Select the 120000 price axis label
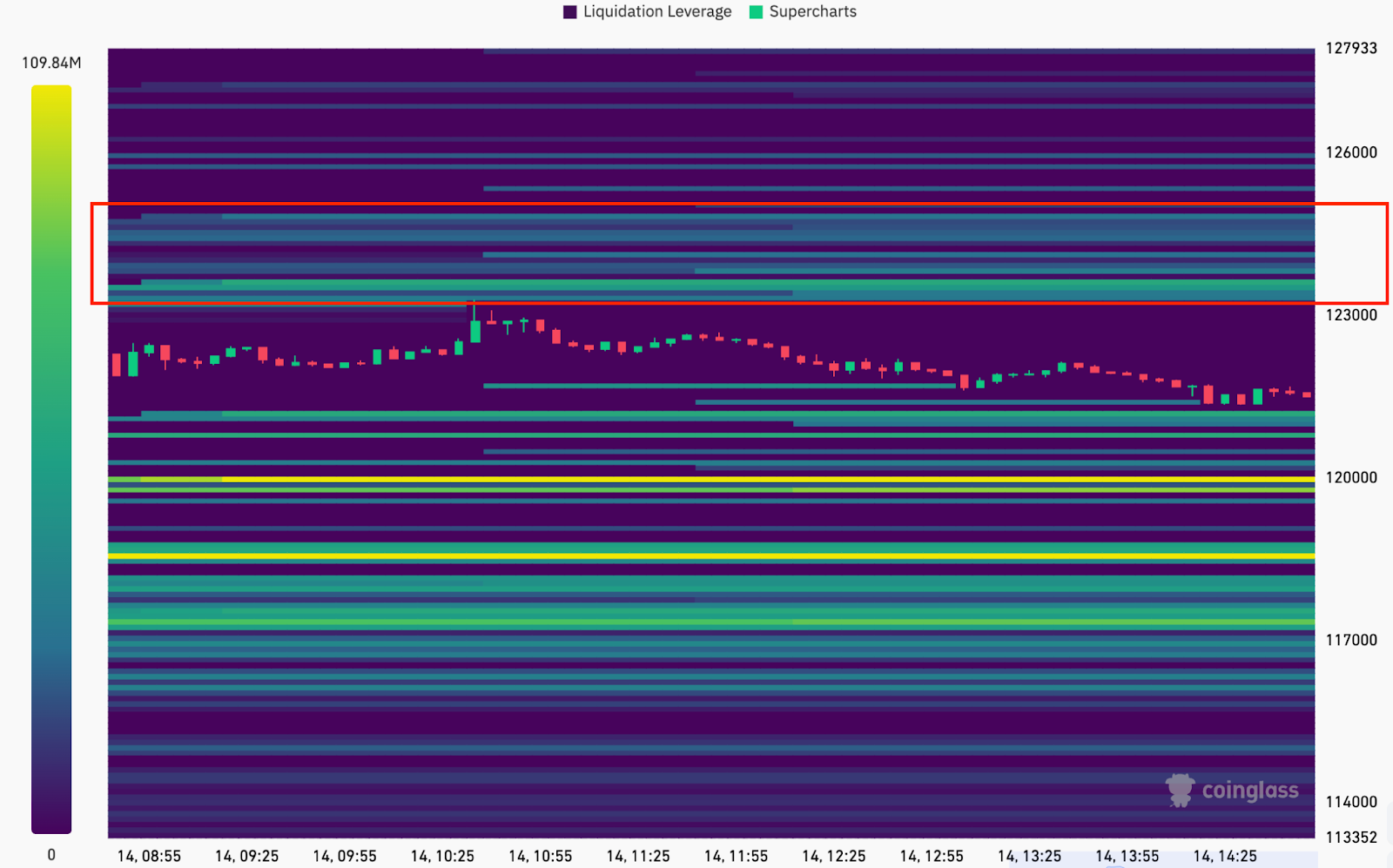Screen dimensions: 1393x868 [x=1350, y=478]
